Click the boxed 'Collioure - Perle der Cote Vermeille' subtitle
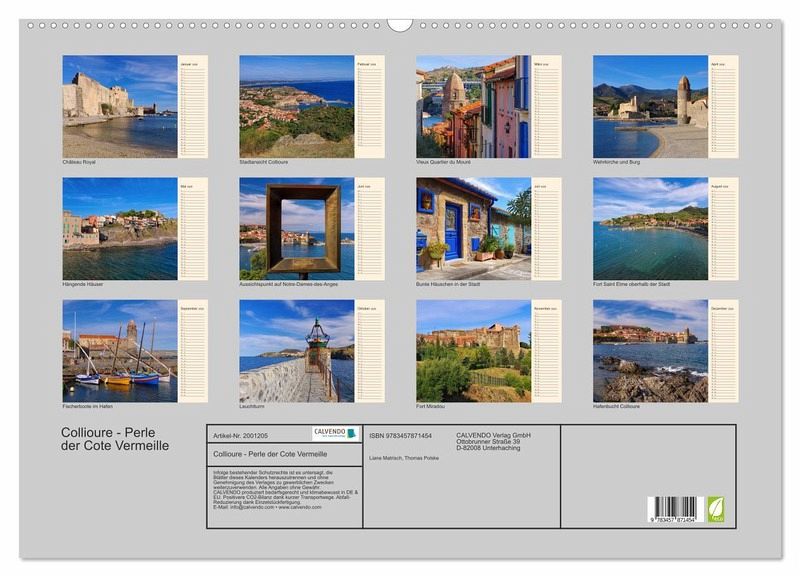 [270, 454]
